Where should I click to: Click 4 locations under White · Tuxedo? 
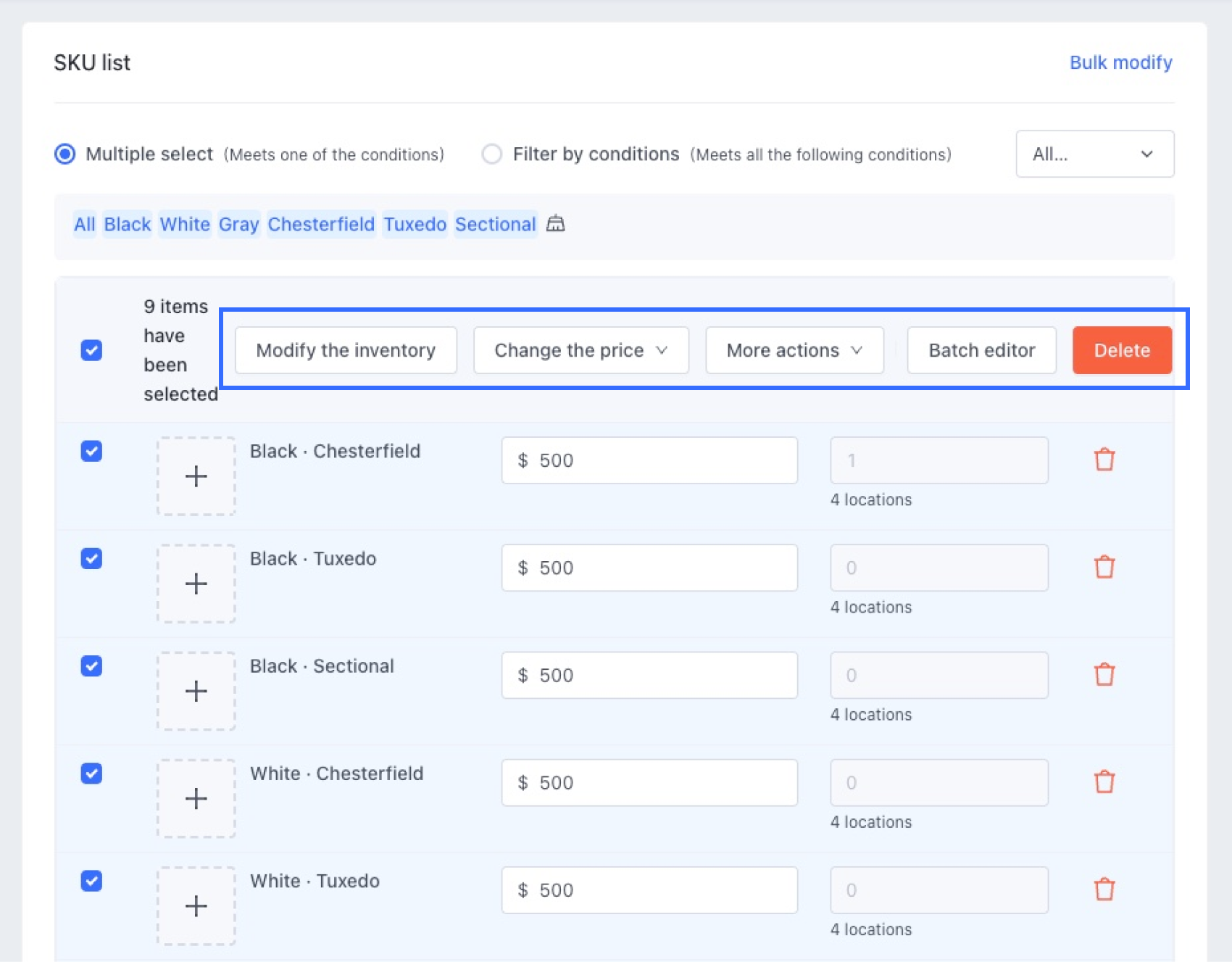click(871, 929)
